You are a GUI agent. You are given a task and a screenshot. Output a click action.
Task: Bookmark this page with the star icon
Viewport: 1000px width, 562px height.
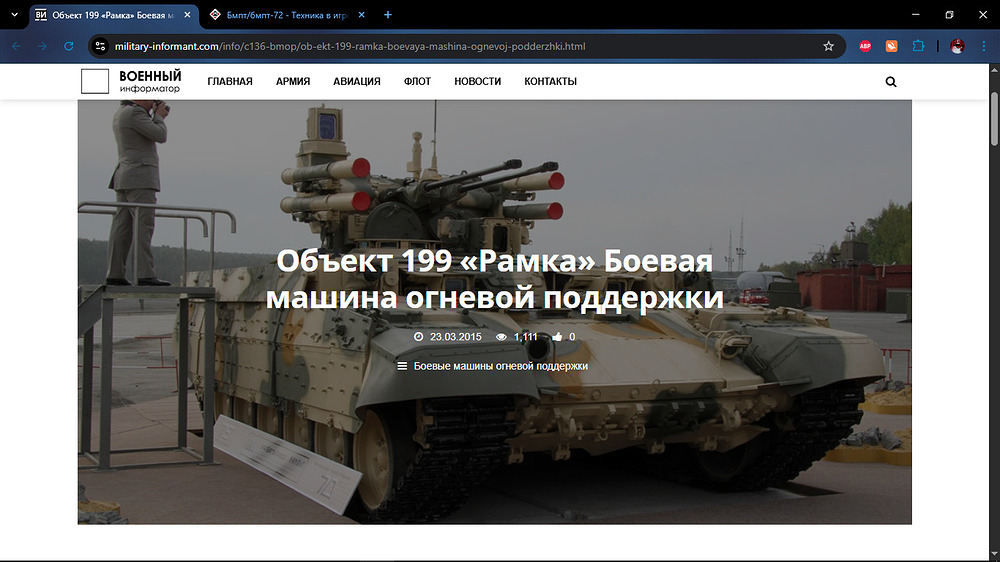[828, 46]
